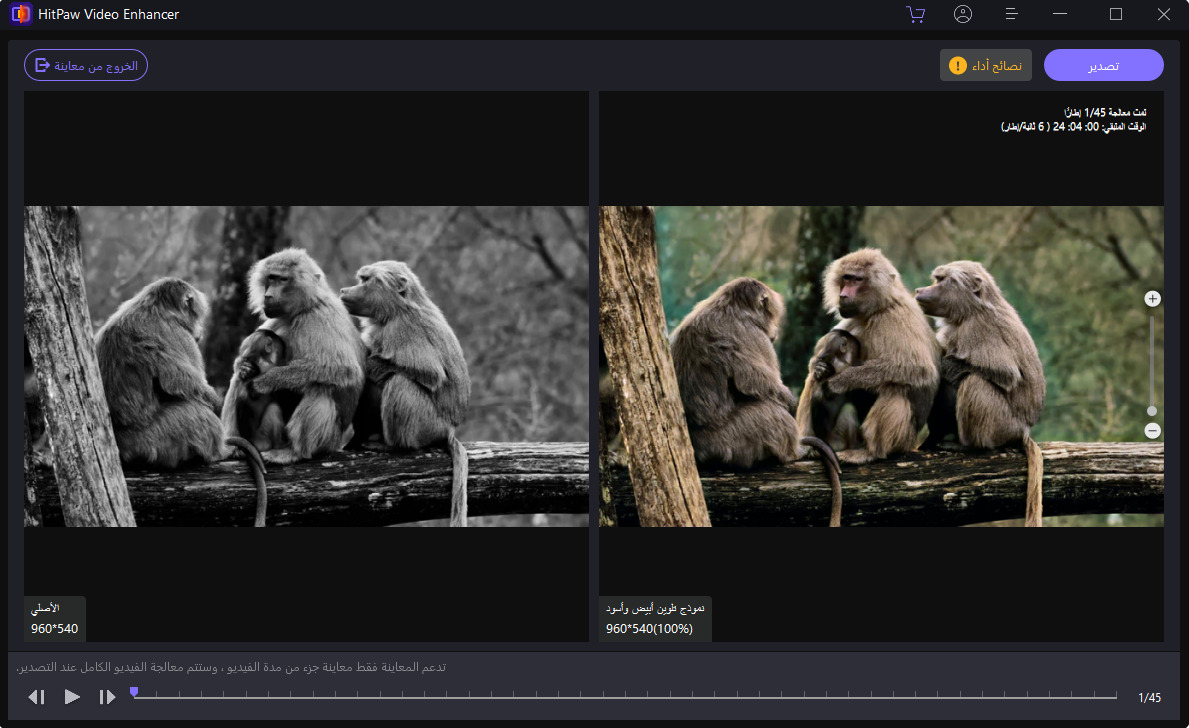Screen dimensions: 1189x728
Task: Click the purple timeline playhead marker
Action: pos(134,692)
